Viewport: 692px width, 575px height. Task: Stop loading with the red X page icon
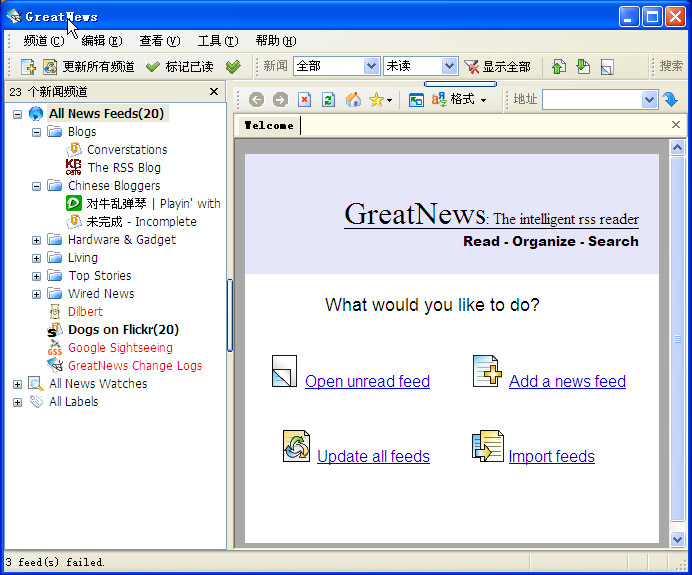pyautogui.click(x=305, y=100)
